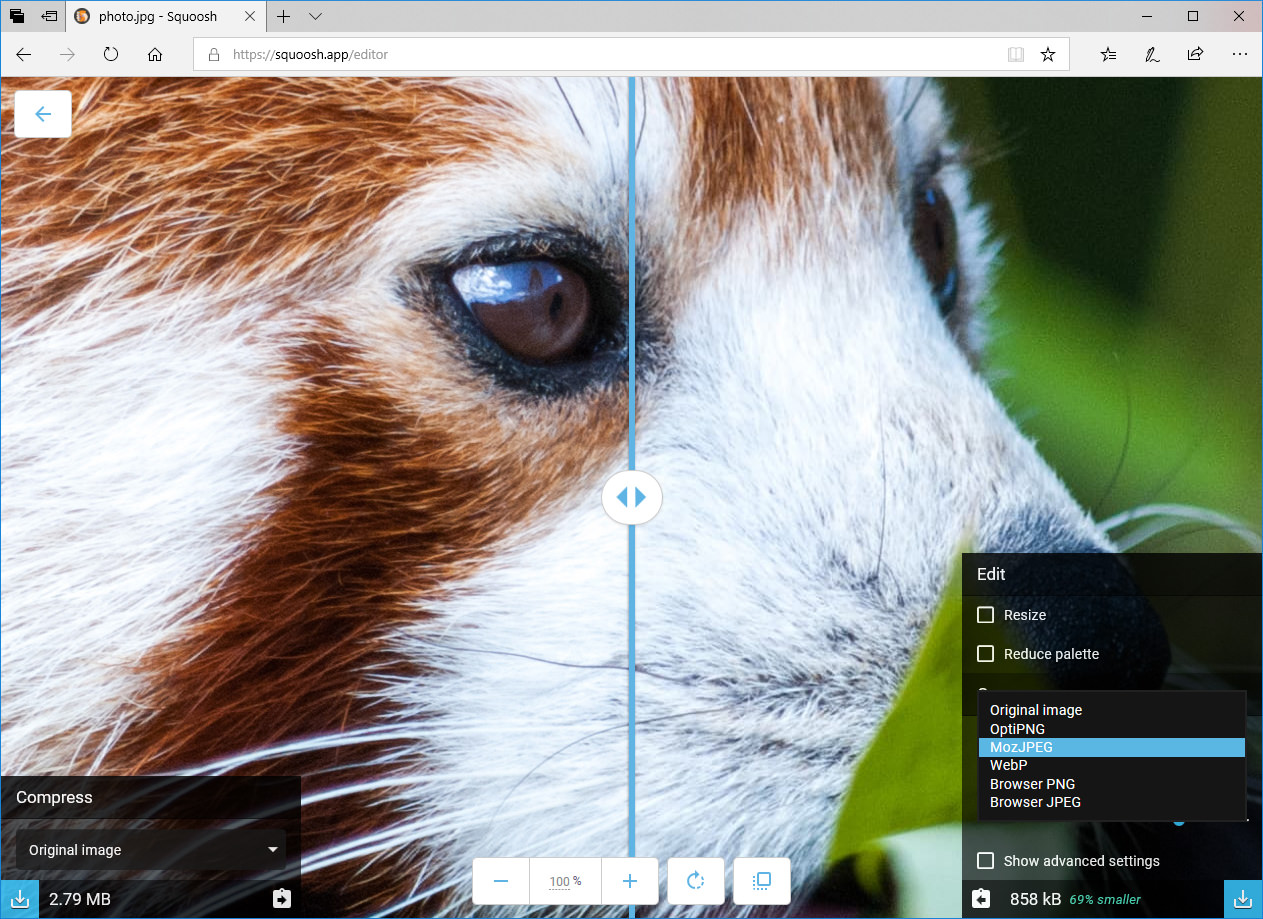Refresh the page in the browser
Screen dimensions: 1263x919
111,55
